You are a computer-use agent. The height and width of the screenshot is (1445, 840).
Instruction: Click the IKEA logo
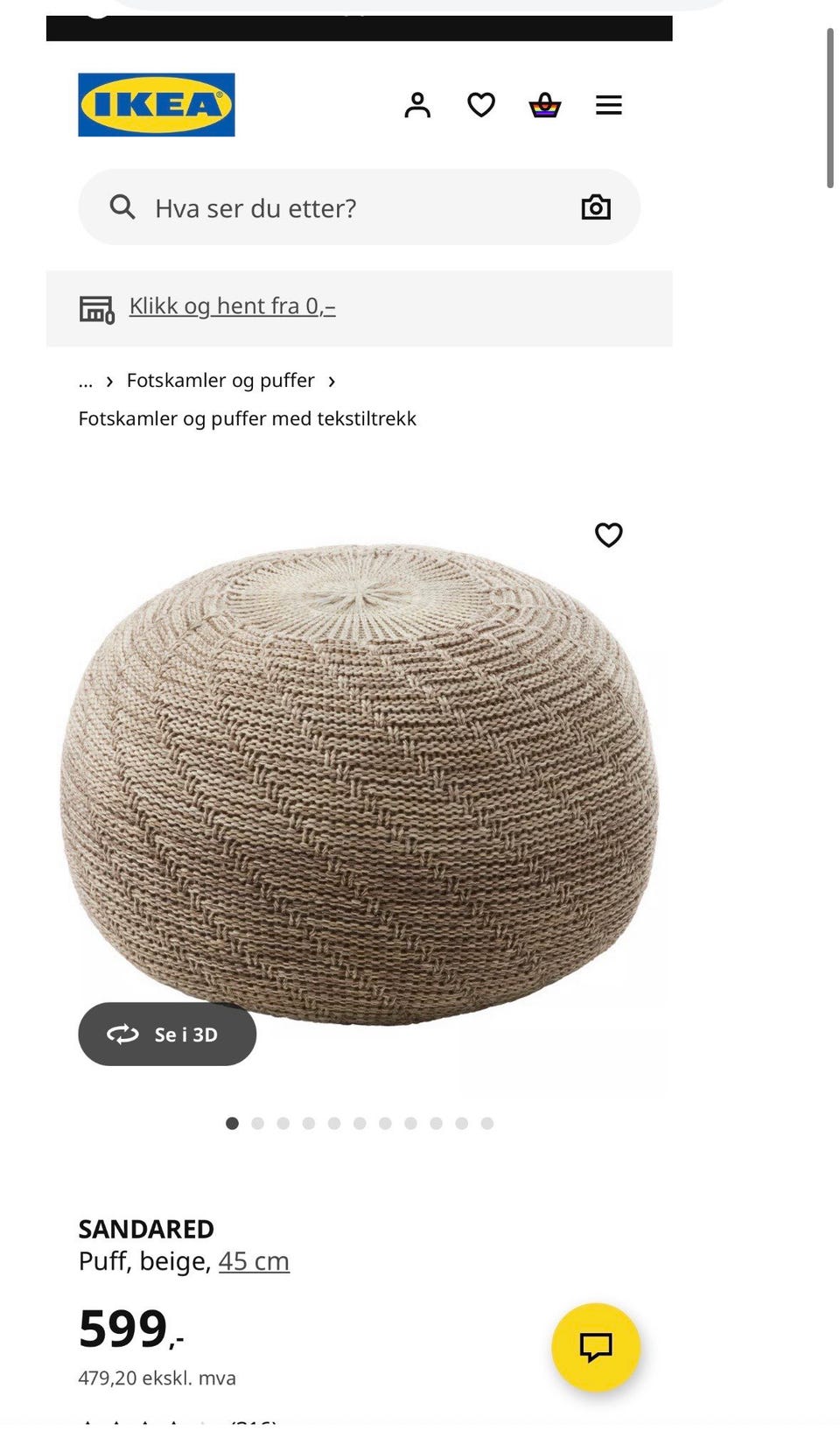157,105
